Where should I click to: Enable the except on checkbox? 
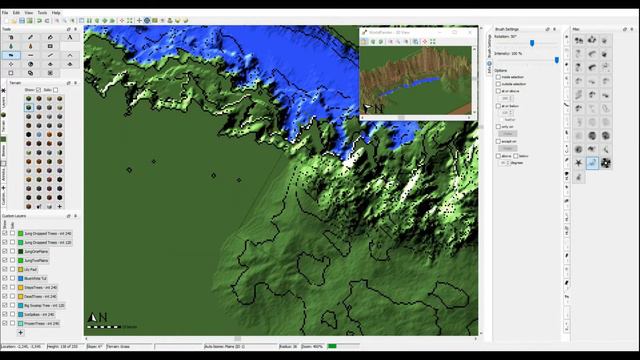click(x=498, y=141)
